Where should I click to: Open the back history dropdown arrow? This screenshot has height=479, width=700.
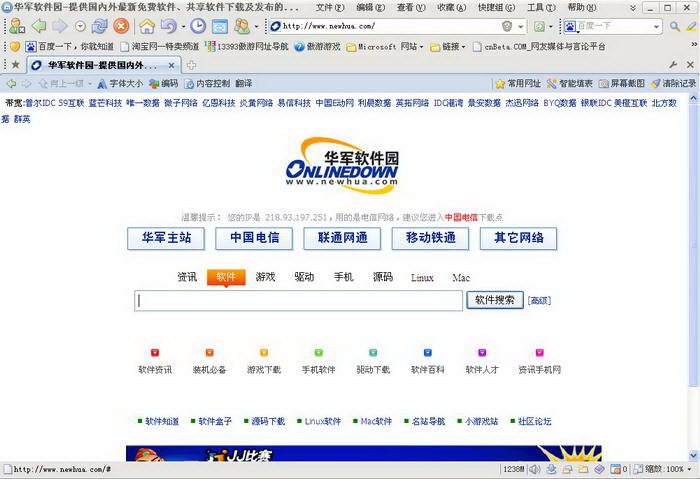tap(80, 26)
